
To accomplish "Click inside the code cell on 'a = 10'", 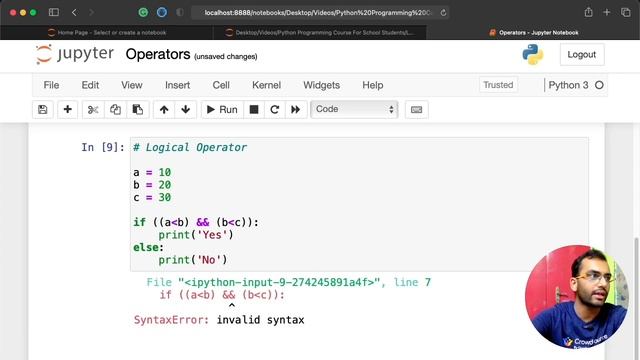I will pyautogui.click(x=152, y=172).
